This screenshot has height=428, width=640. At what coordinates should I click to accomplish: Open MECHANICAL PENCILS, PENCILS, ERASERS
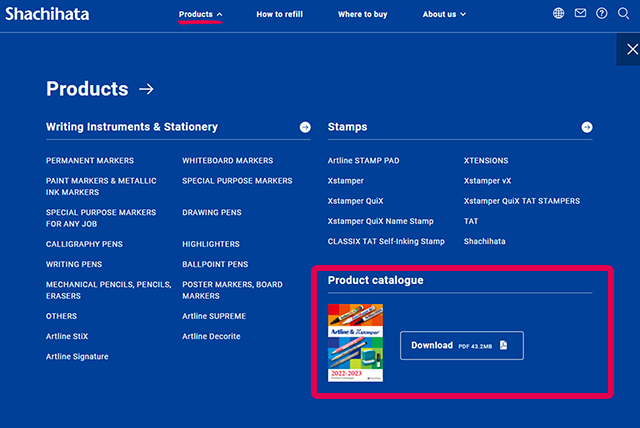tap(109, 290)
